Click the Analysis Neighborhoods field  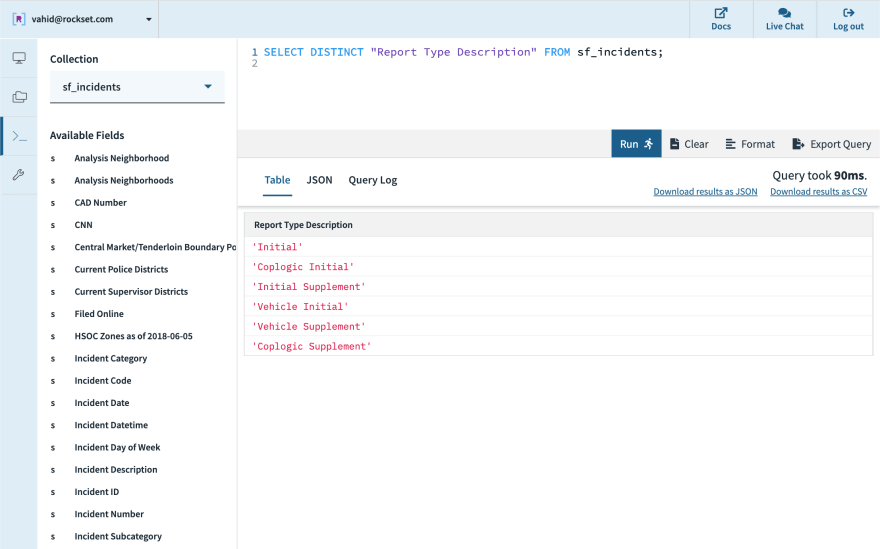[x=124, y=180]
